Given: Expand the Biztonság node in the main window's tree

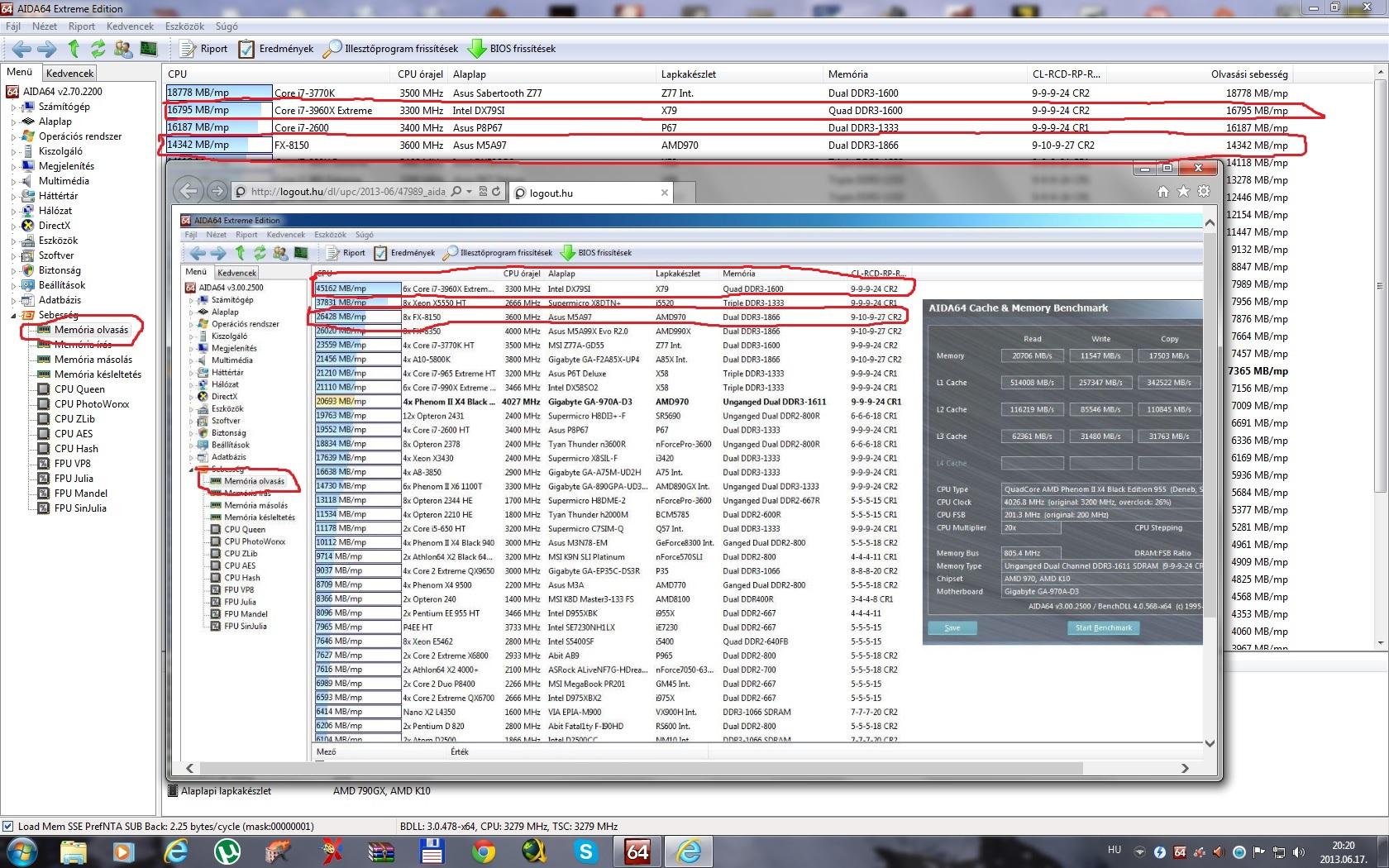Looking at the screenshot, I should (x=13, y=270).
